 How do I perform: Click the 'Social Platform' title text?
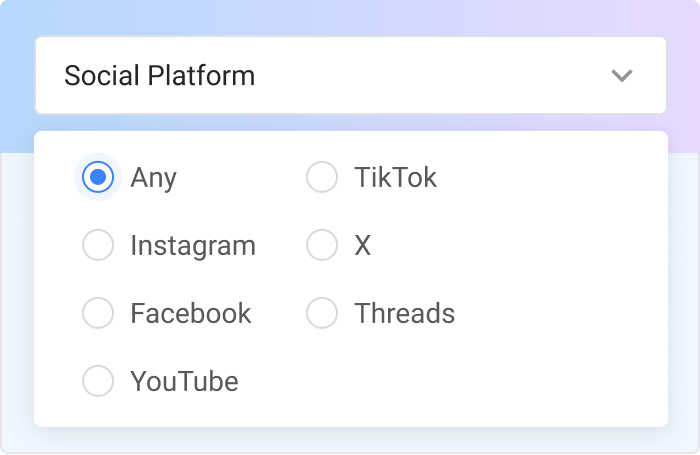point(159,76)
